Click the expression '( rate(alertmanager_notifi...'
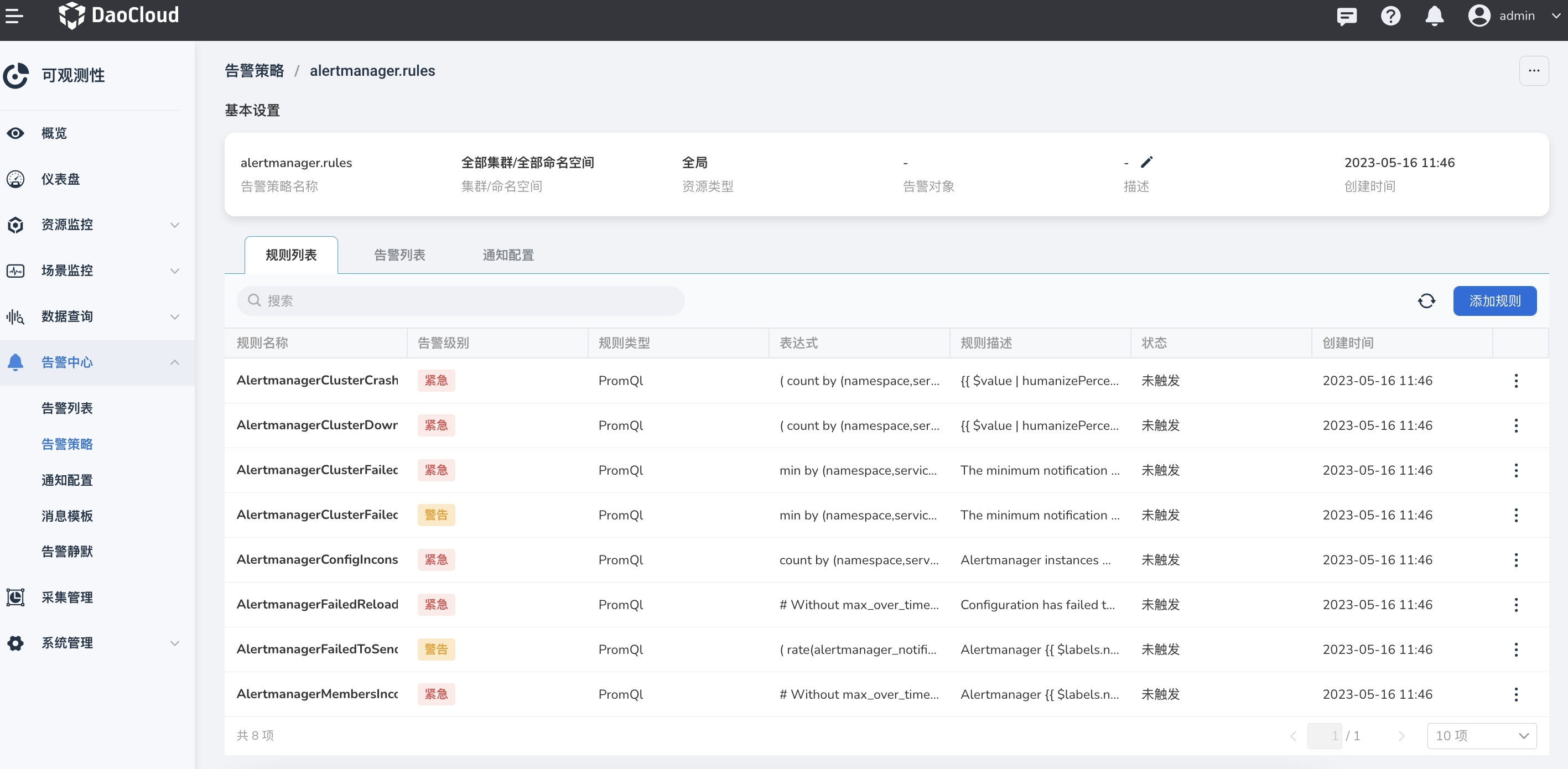 pos(858,650)
